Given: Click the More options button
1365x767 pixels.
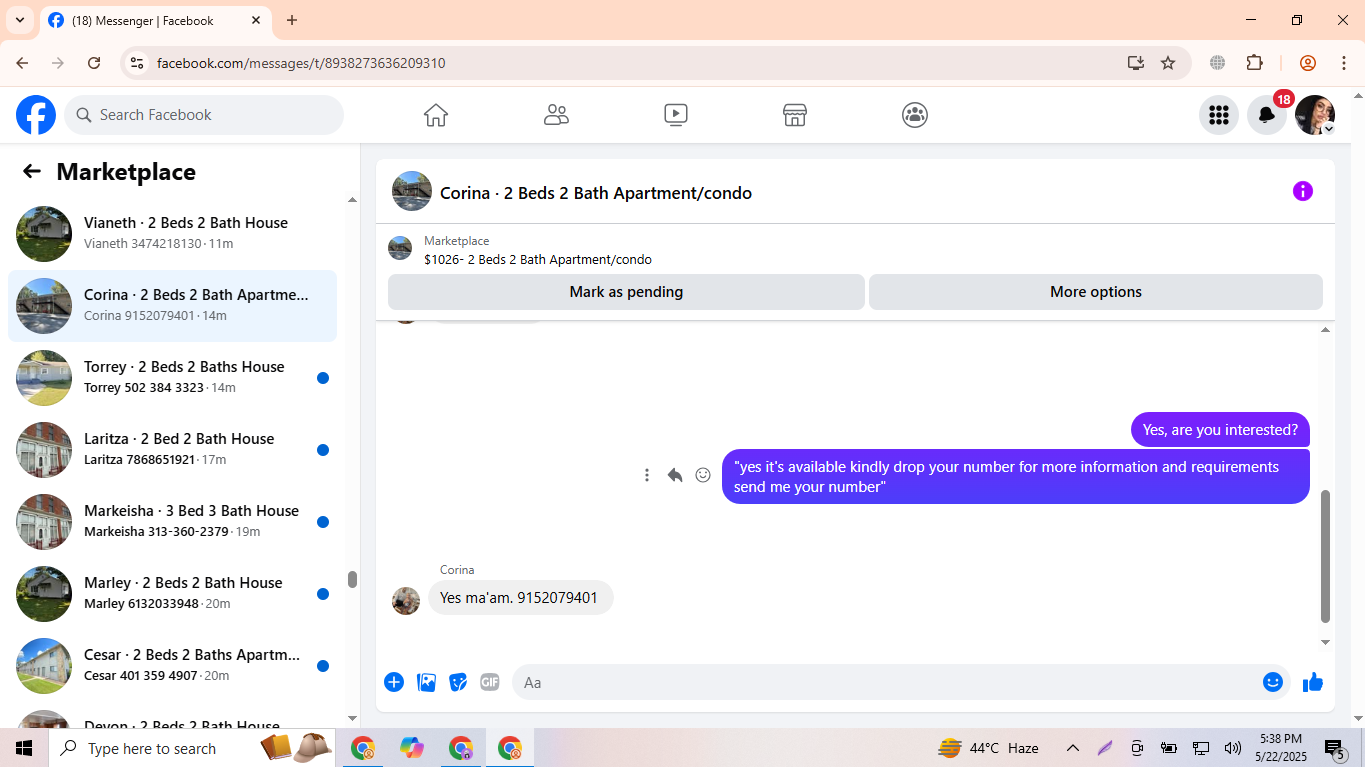Looking at the screenshot, I should (1096, 292).
